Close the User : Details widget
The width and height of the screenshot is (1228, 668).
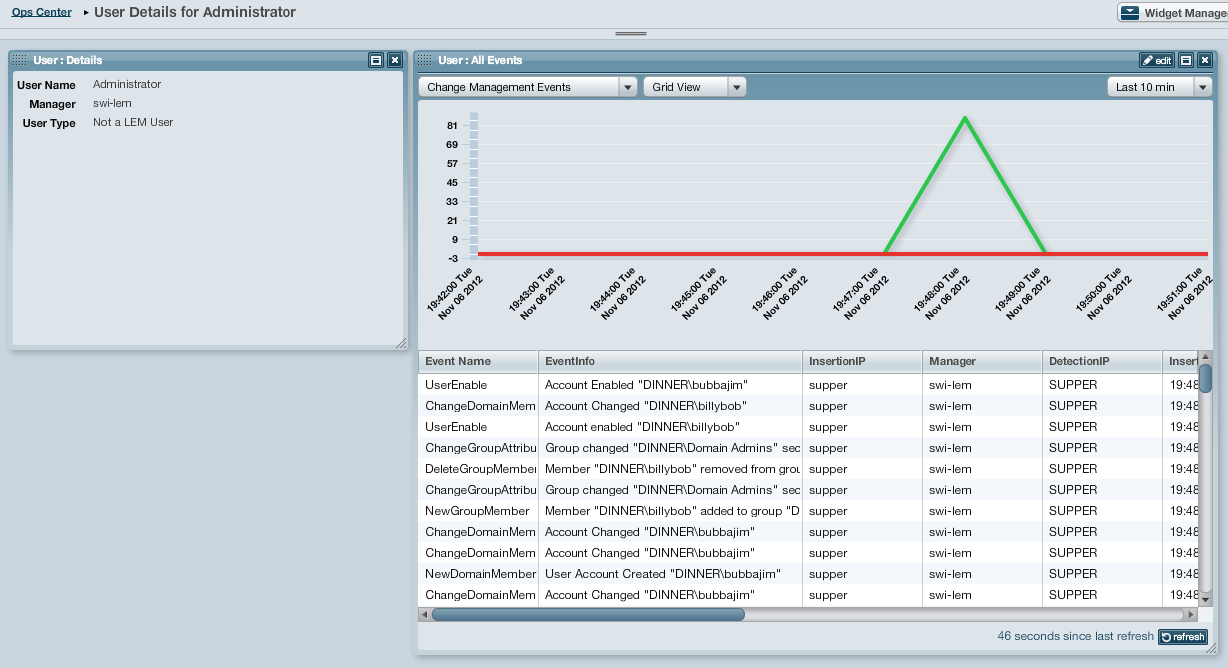(x=395, y=60)
